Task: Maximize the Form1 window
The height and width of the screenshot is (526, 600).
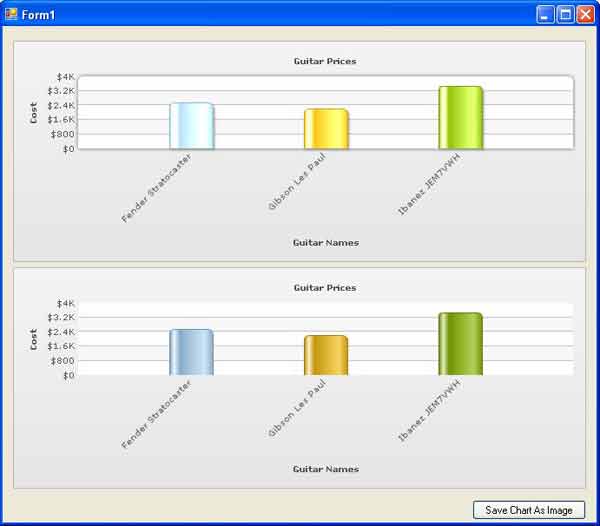Action: [565, 15]
